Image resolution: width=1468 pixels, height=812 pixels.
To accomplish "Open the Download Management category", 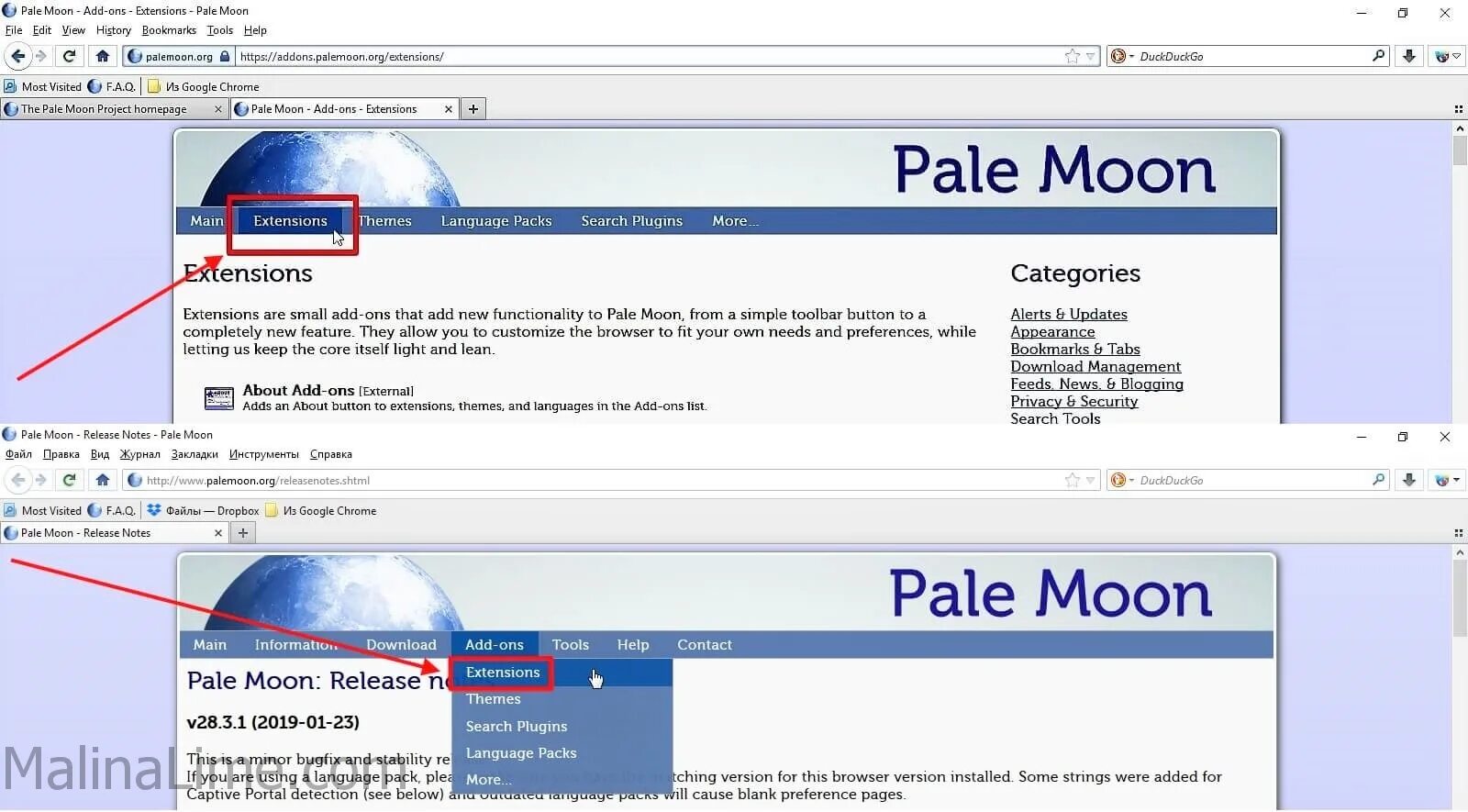I will coord(1095,367).
